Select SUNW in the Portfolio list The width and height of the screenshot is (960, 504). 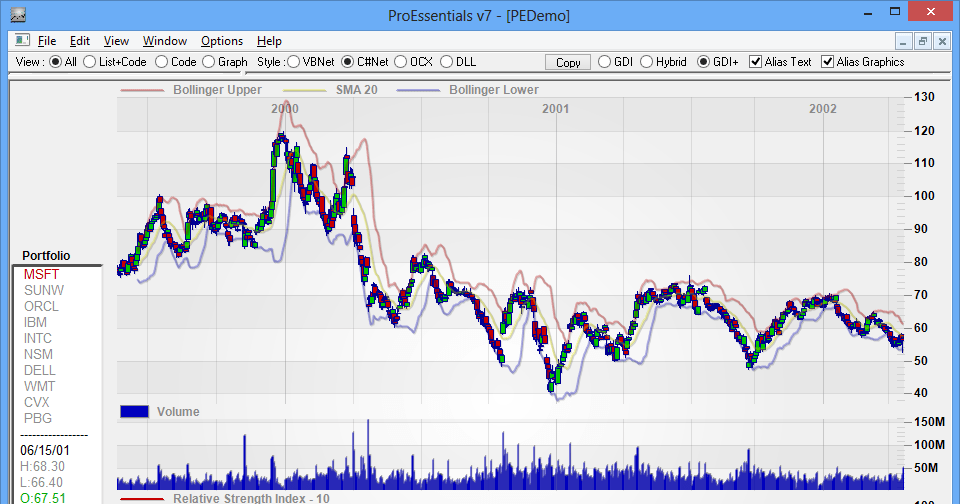[43, 290]
